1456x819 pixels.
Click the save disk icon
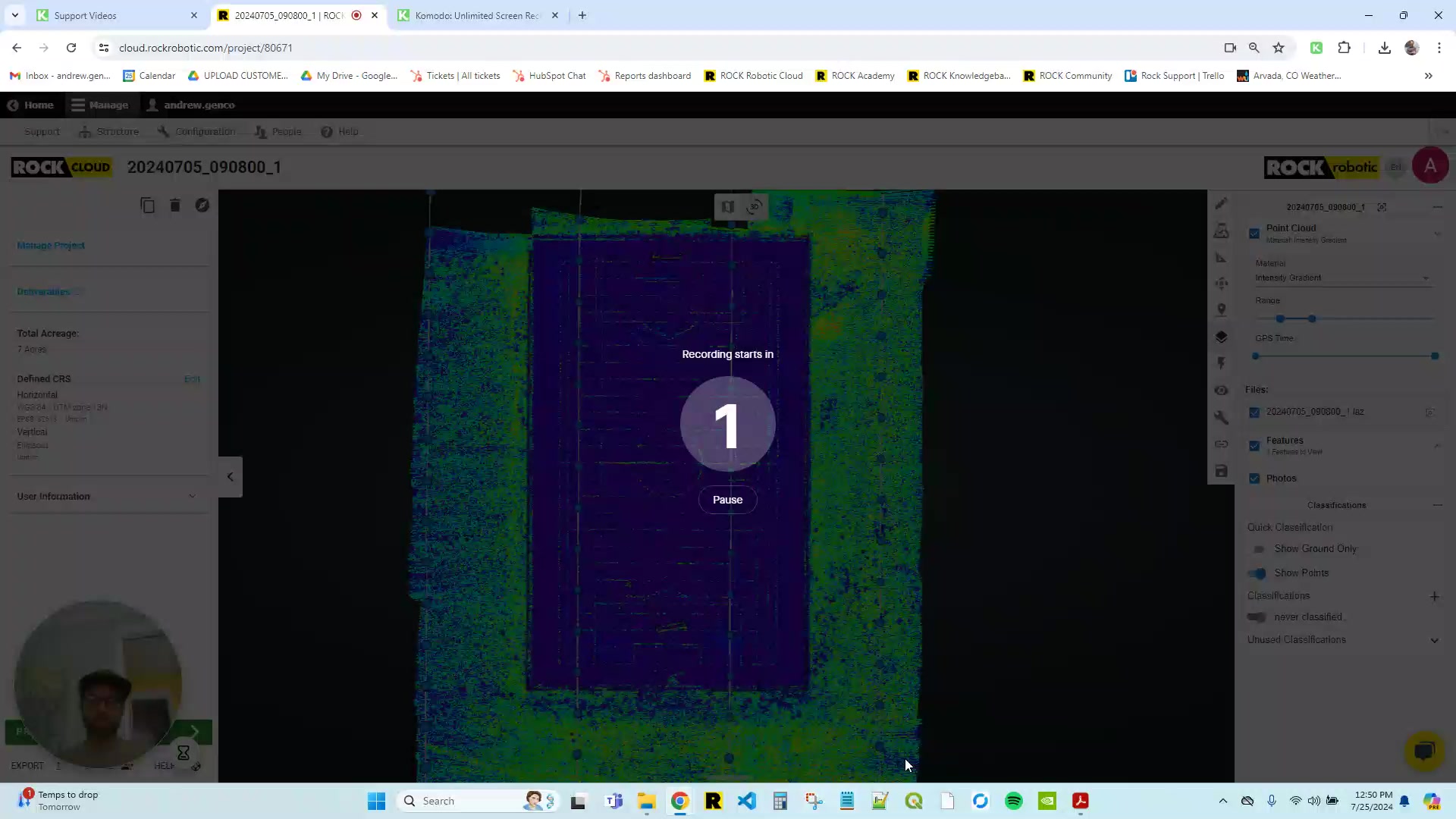1221,471
